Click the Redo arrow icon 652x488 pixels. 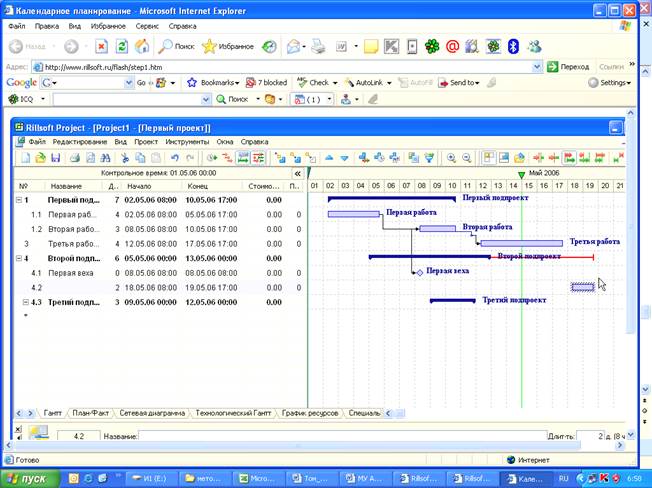pyautogui.click(x=190, y=158)
